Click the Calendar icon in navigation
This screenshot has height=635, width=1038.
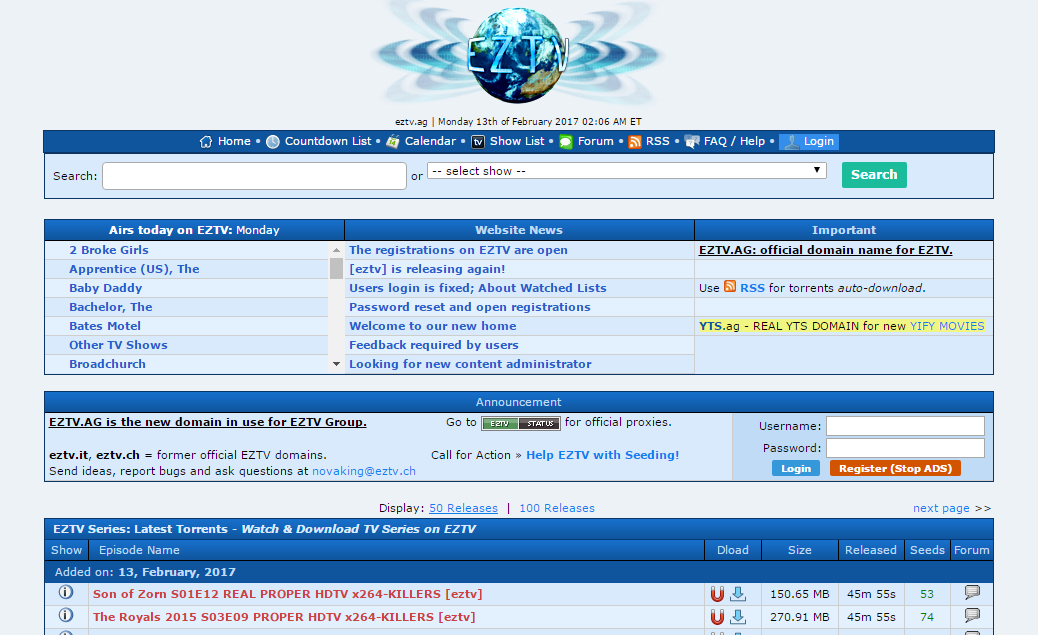(x=393, y=142)
